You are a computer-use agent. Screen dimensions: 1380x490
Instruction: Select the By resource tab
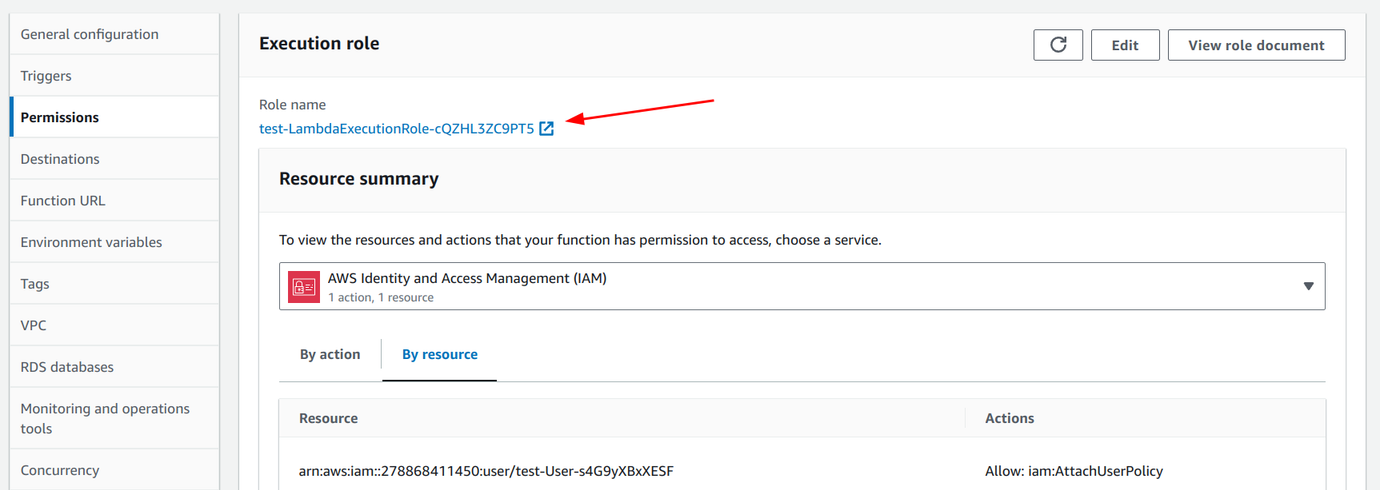pos(440,354)
